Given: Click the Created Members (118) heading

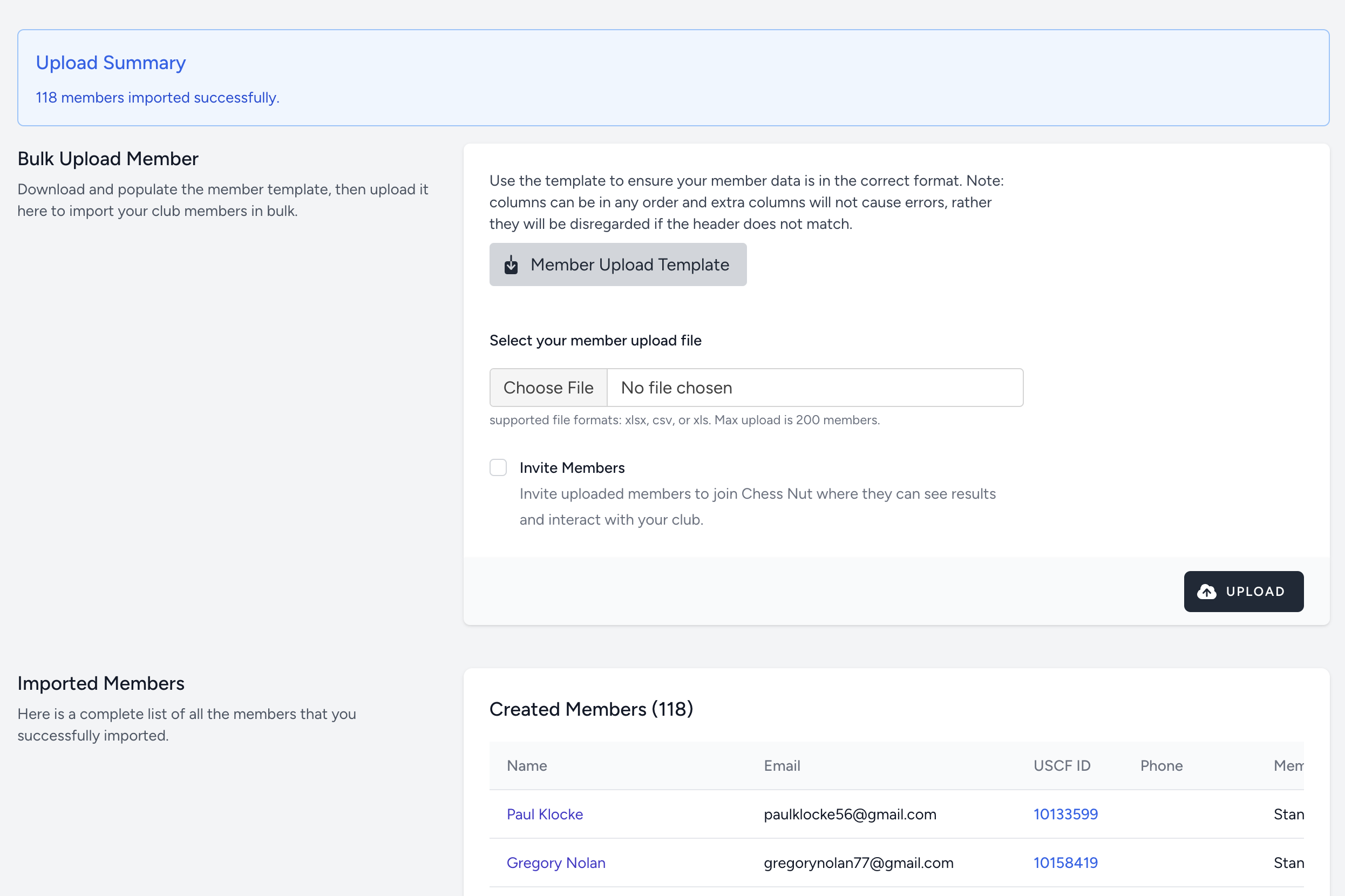Looking at the screenshot, I should point(591,709).
